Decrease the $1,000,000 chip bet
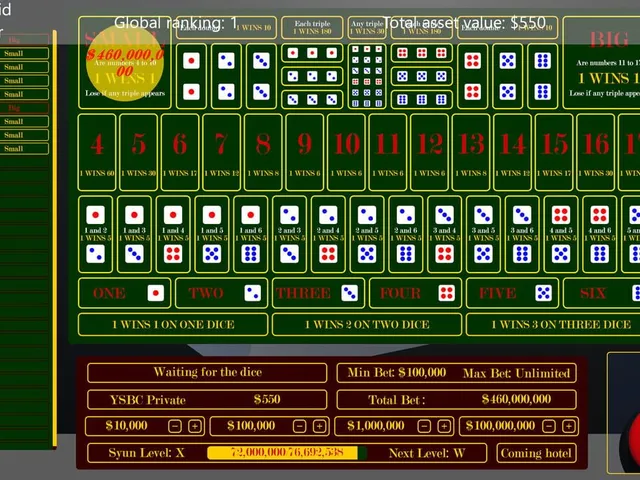 tap(424, 427)
